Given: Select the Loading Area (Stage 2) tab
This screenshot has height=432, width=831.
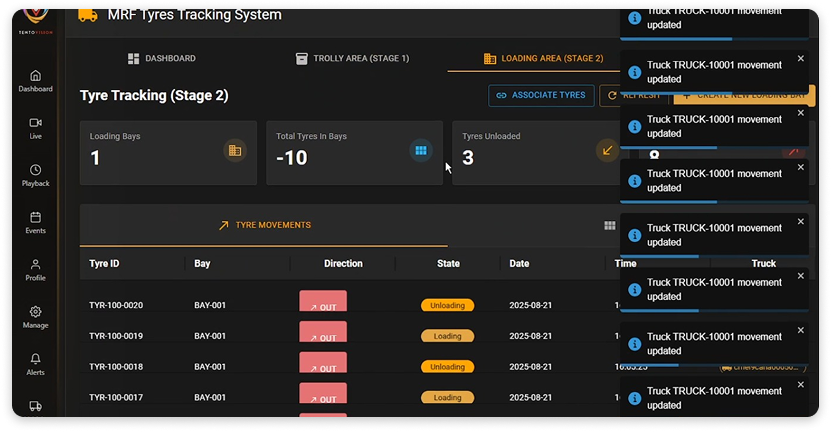Looking at the screenshot, I should [x=543, y=59].
